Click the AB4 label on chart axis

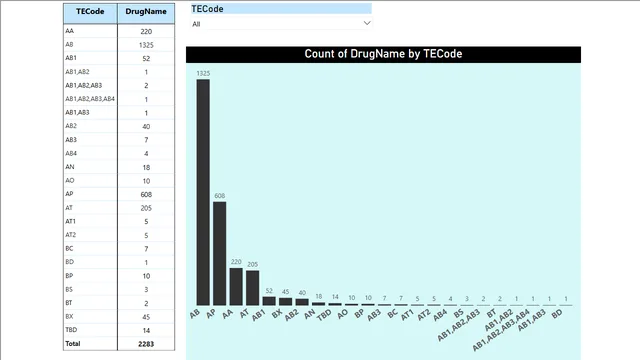440,315
